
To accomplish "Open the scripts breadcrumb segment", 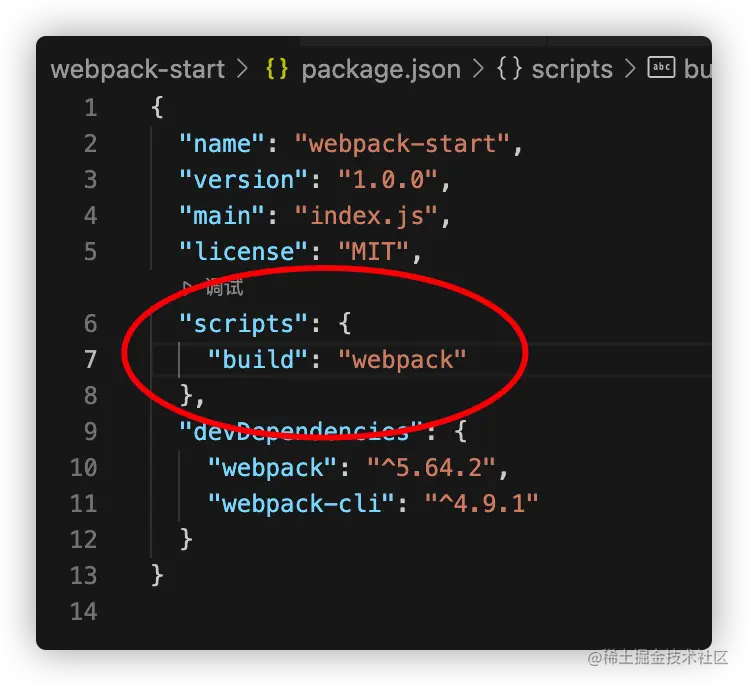I will [x=572, y=70].
